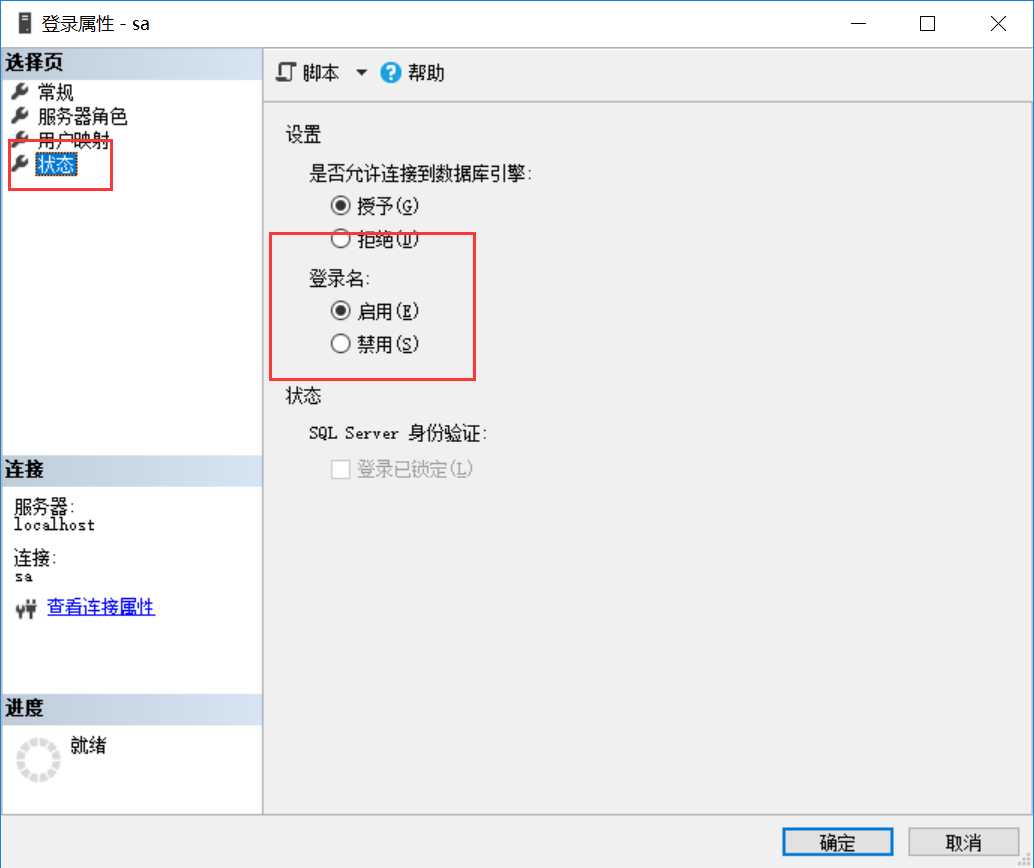Switch to the 服务器角色 page
1034x868 pixels.
[x=82, y=116]
